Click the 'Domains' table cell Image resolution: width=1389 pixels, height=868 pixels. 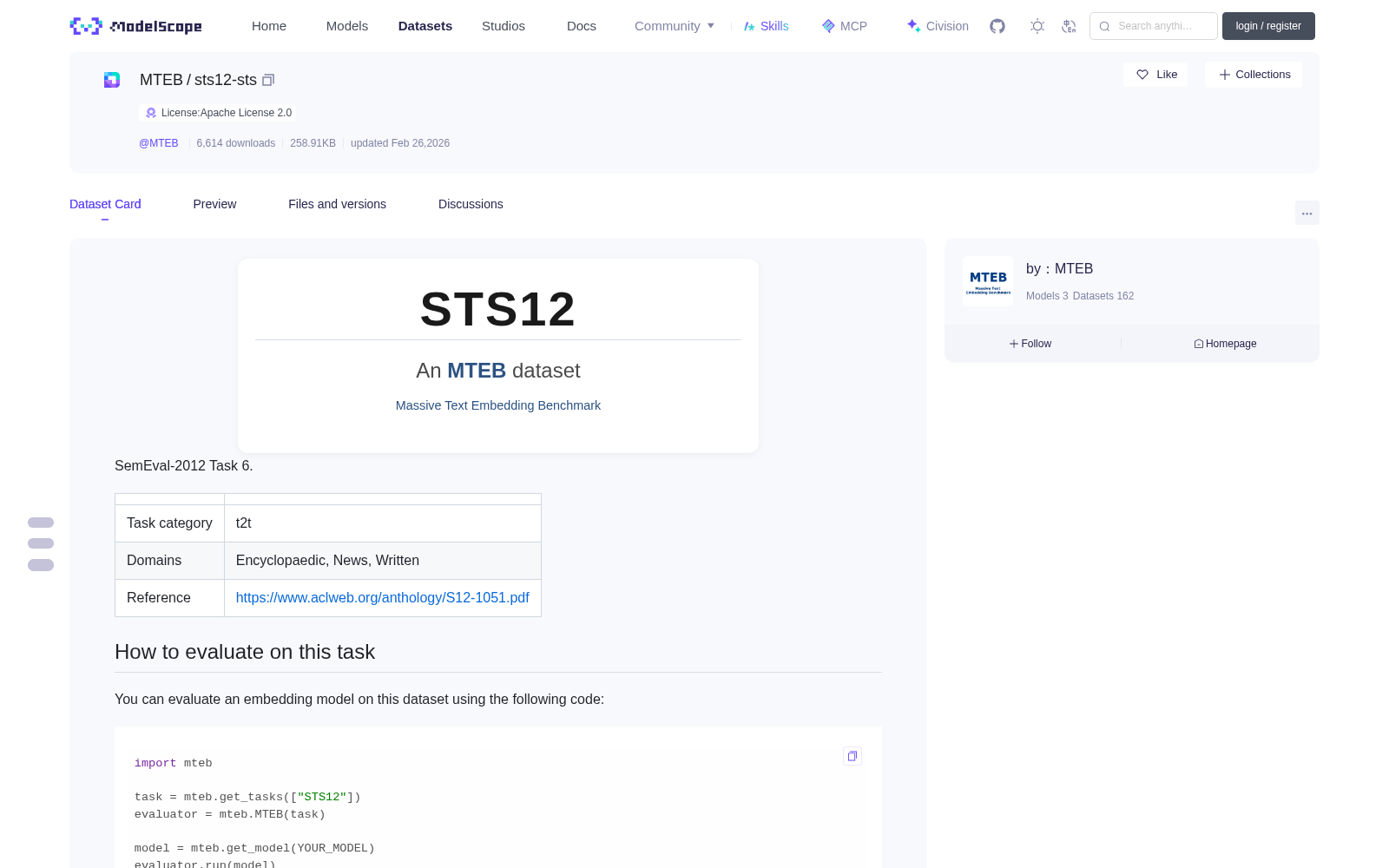point(169,561)
